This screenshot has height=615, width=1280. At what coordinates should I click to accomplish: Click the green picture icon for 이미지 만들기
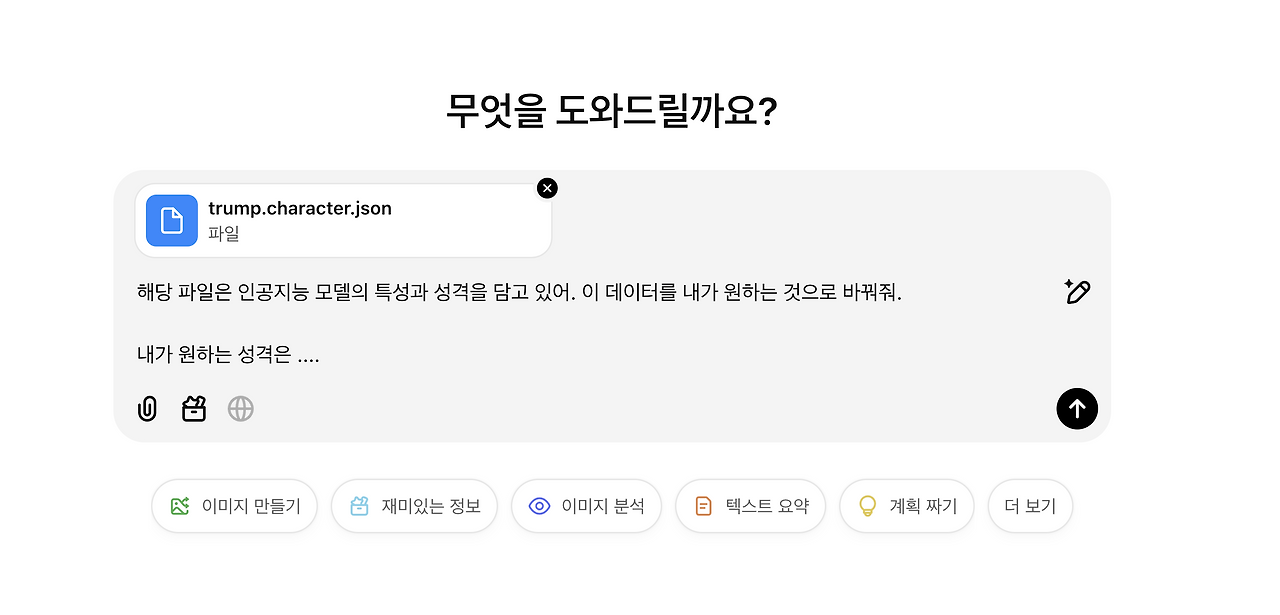(x=180, y=506)
